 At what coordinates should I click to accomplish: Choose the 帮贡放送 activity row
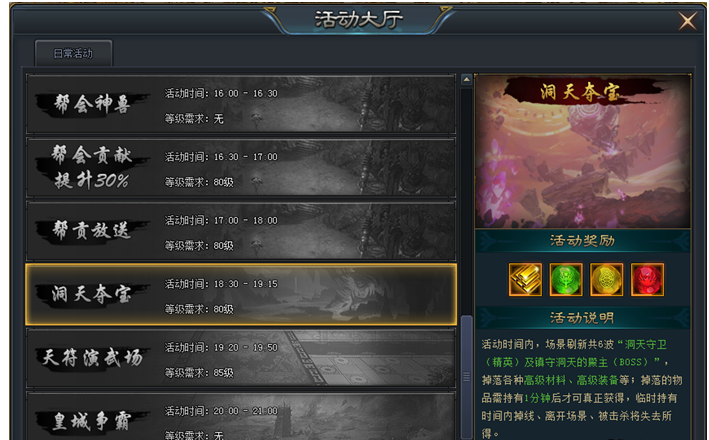click(x=241, y=231)
